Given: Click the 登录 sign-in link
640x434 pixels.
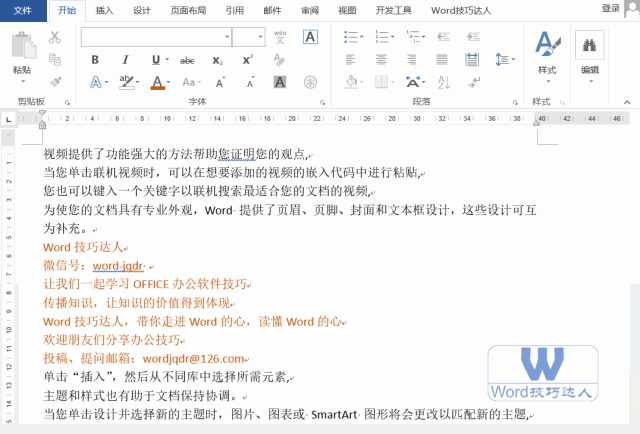Looking at the screenshot, I should [611, 9].
